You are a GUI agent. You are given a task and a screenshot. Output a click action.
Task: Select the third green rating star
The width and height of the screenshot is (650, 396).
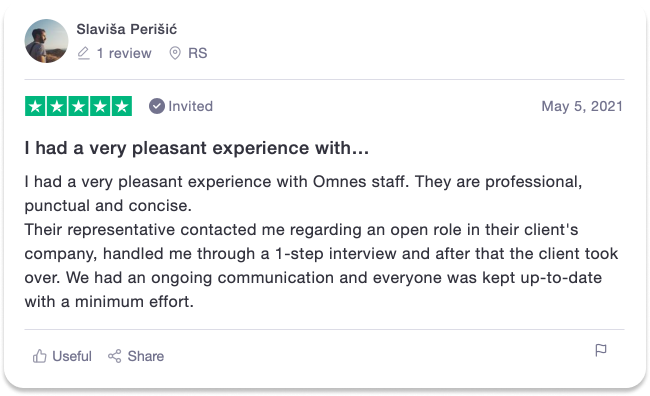pyautogui.click(x=78, y=106)
